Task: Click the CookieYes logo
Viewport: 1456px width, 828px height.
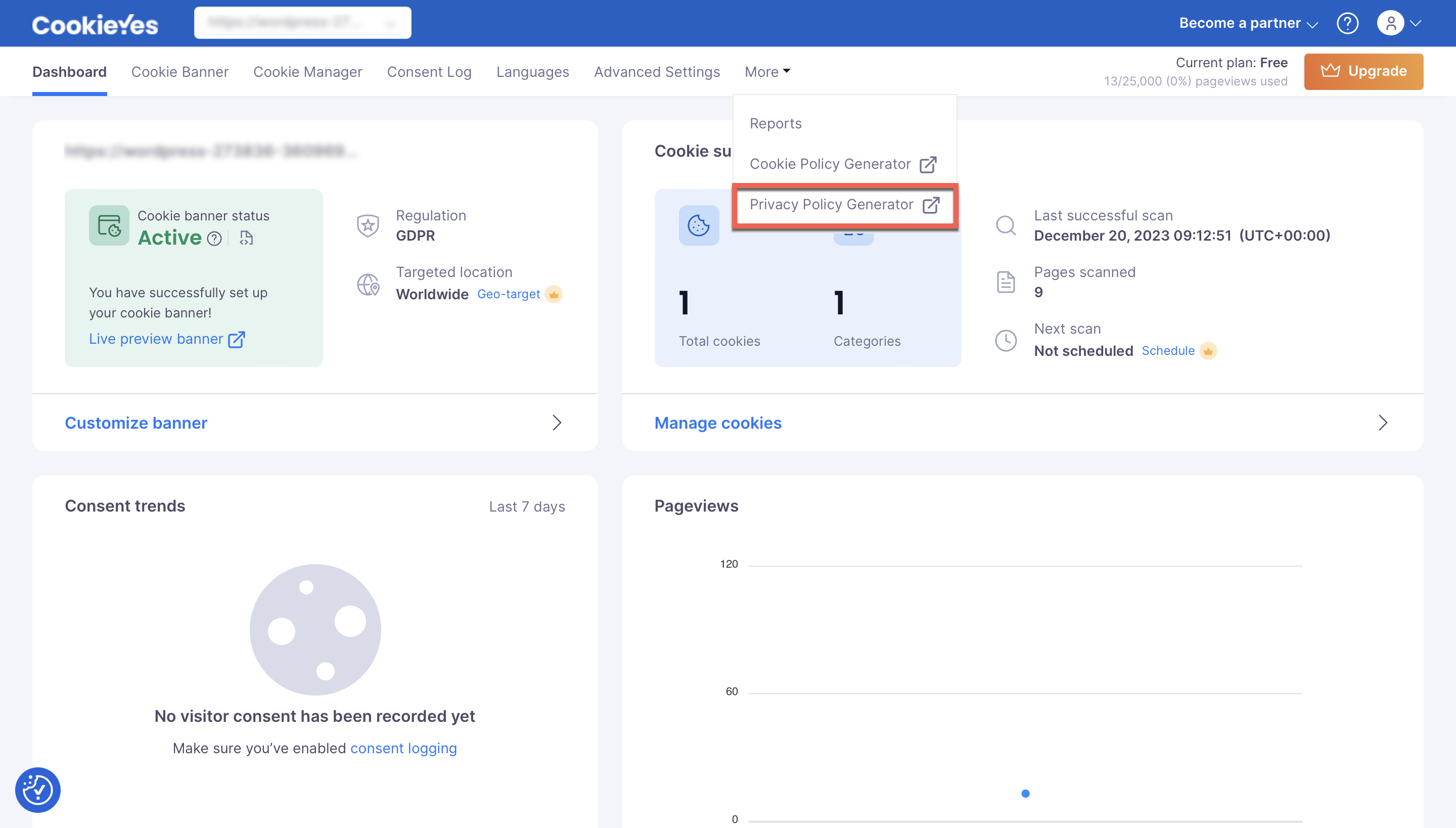Action: tap(95, 24)
